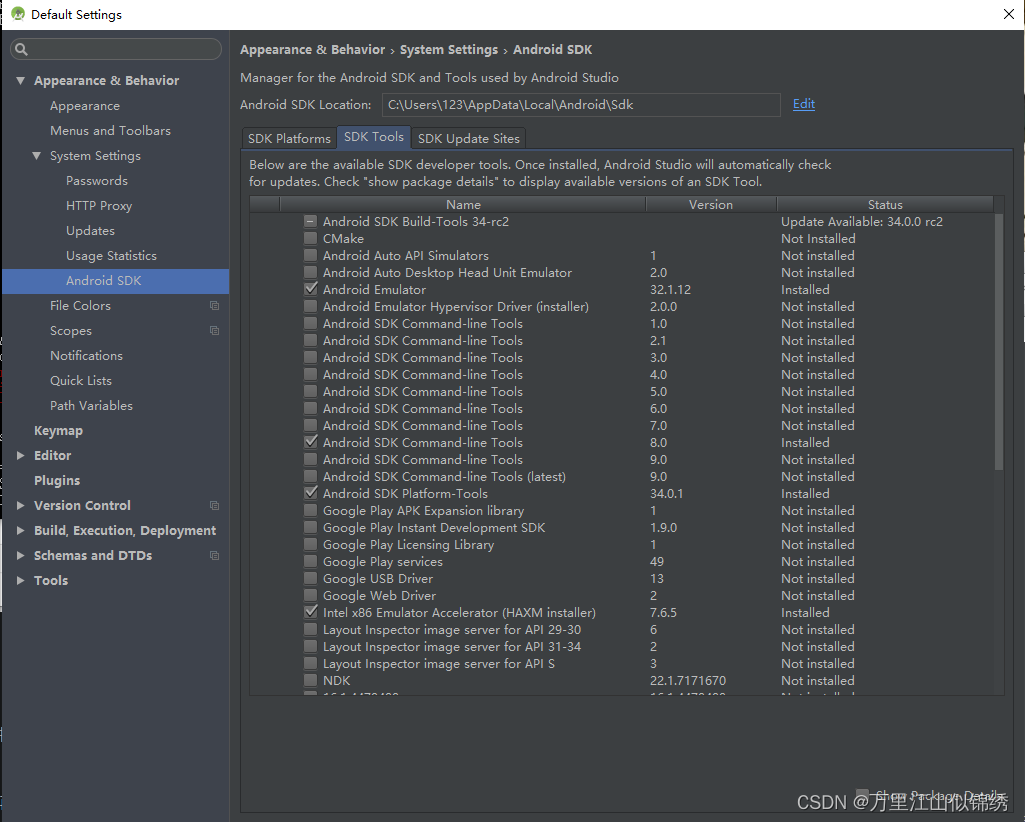Screen dimensions: 1025x822
Task: Switch to the SDK Platforms tab
Action: pos(289,139)
